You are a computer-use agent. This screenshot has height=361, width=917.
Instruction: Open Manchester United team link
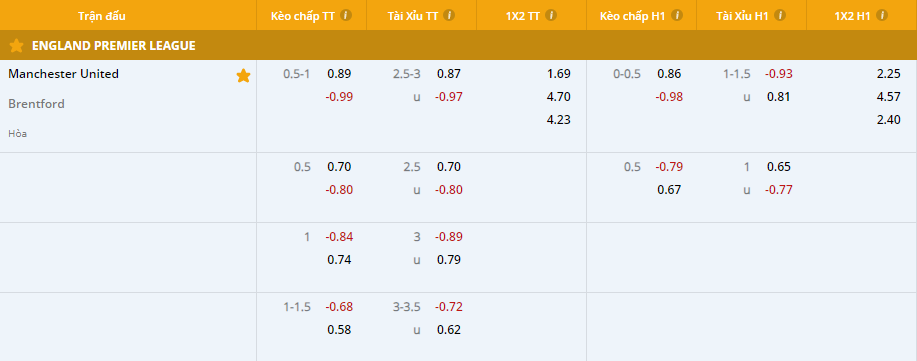63,74
